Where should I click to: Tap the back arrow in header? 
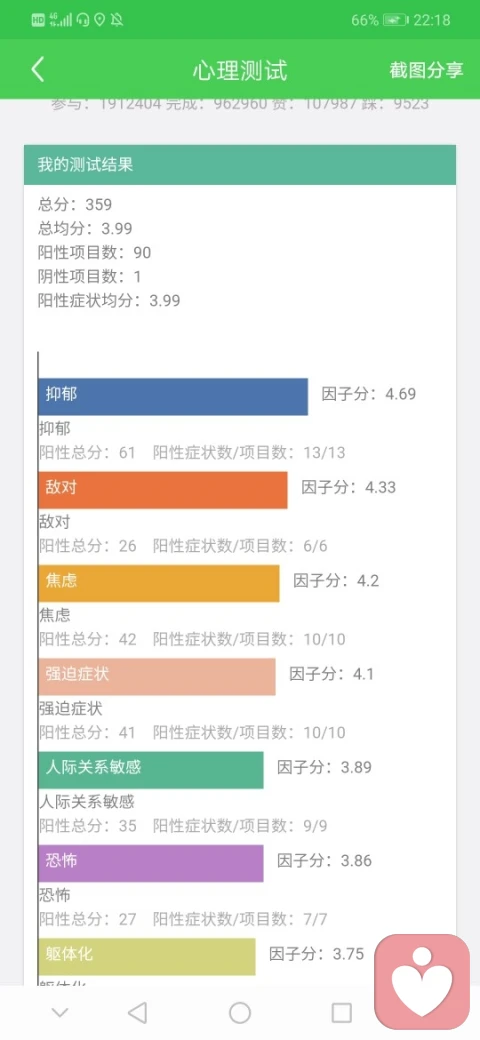point(38,70)
